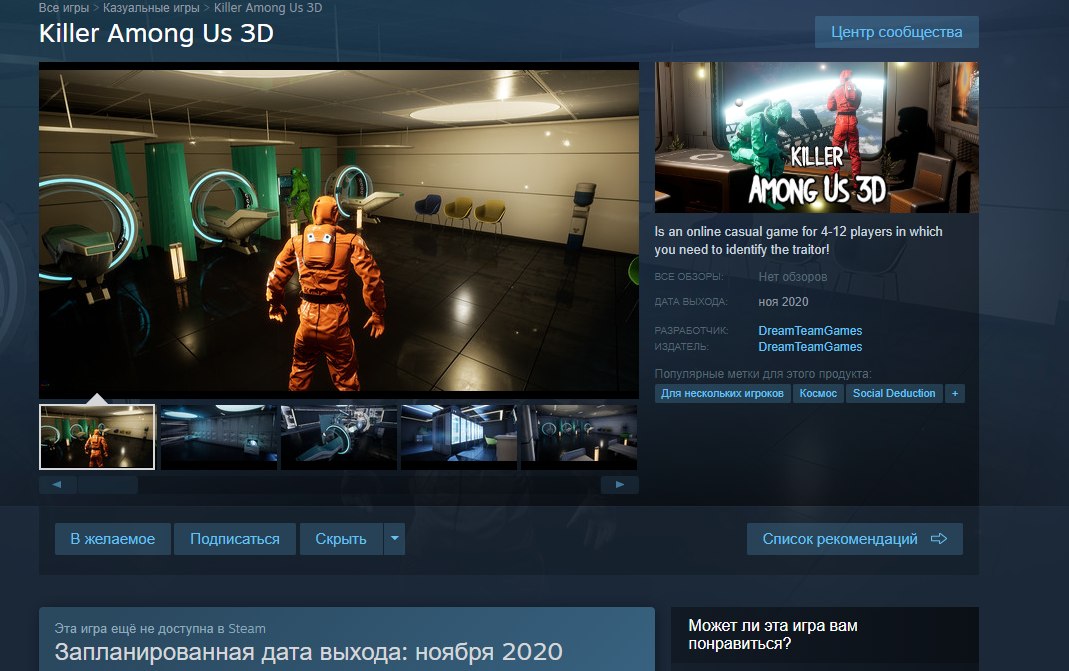
Task: Select the fourth thumbnail with bright window room
Action: point(459,436)
